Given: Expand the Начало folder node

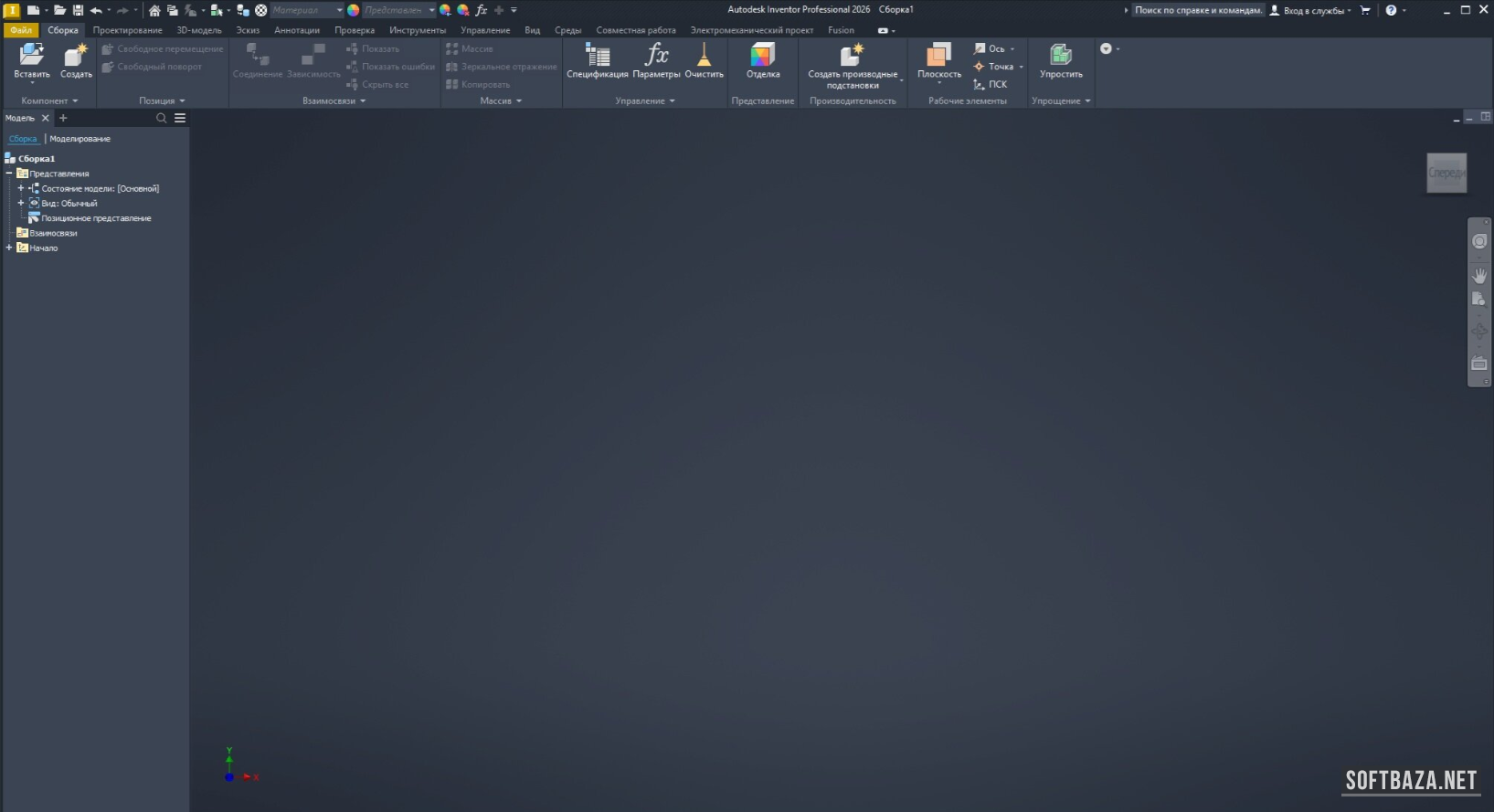Looking at the screenshot, I should (x=9, y=248).
